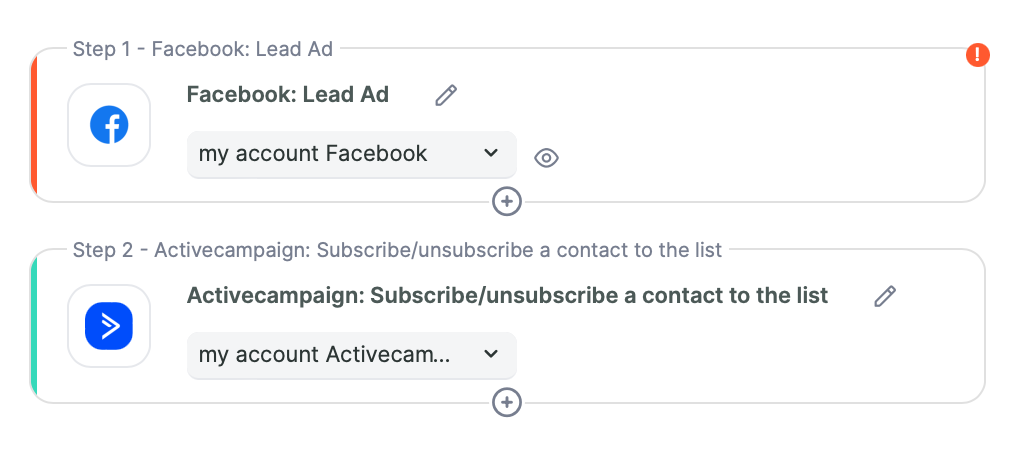Select the Step 2 - Activecampaign header label

pyautogui.click(x=397, y=250)
